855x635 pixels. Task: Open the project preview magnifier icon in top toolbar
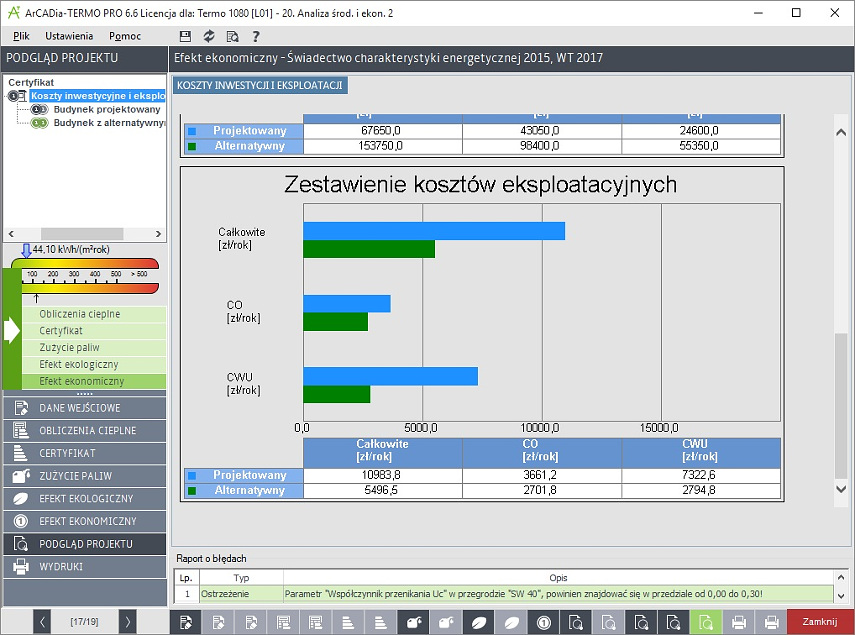[232, 36]
